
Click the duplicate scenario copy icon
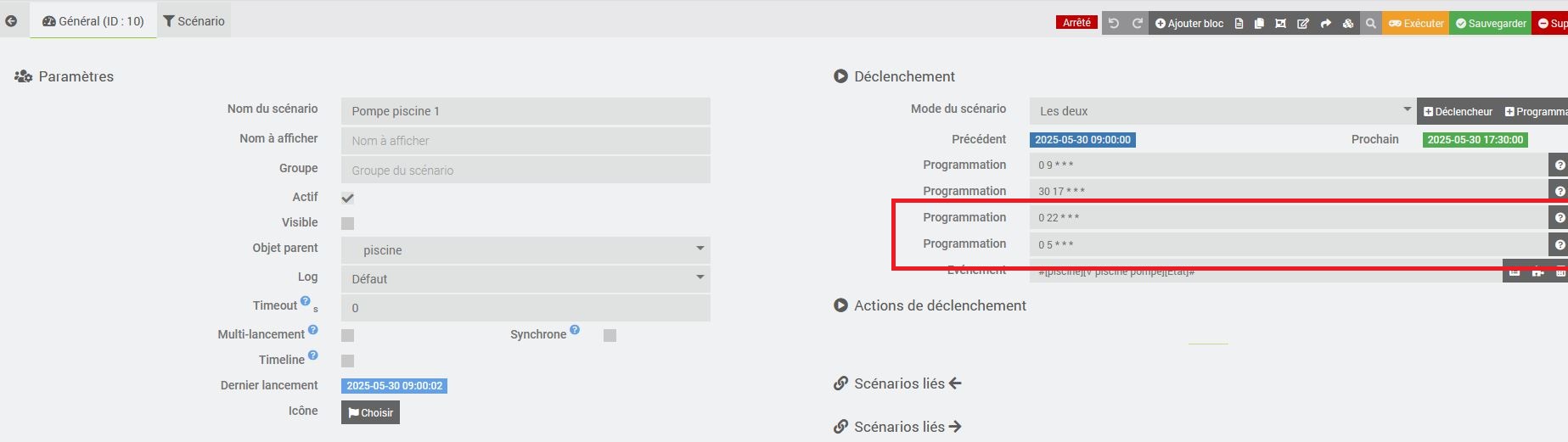pyautogui.click(x=1259, y=24)
